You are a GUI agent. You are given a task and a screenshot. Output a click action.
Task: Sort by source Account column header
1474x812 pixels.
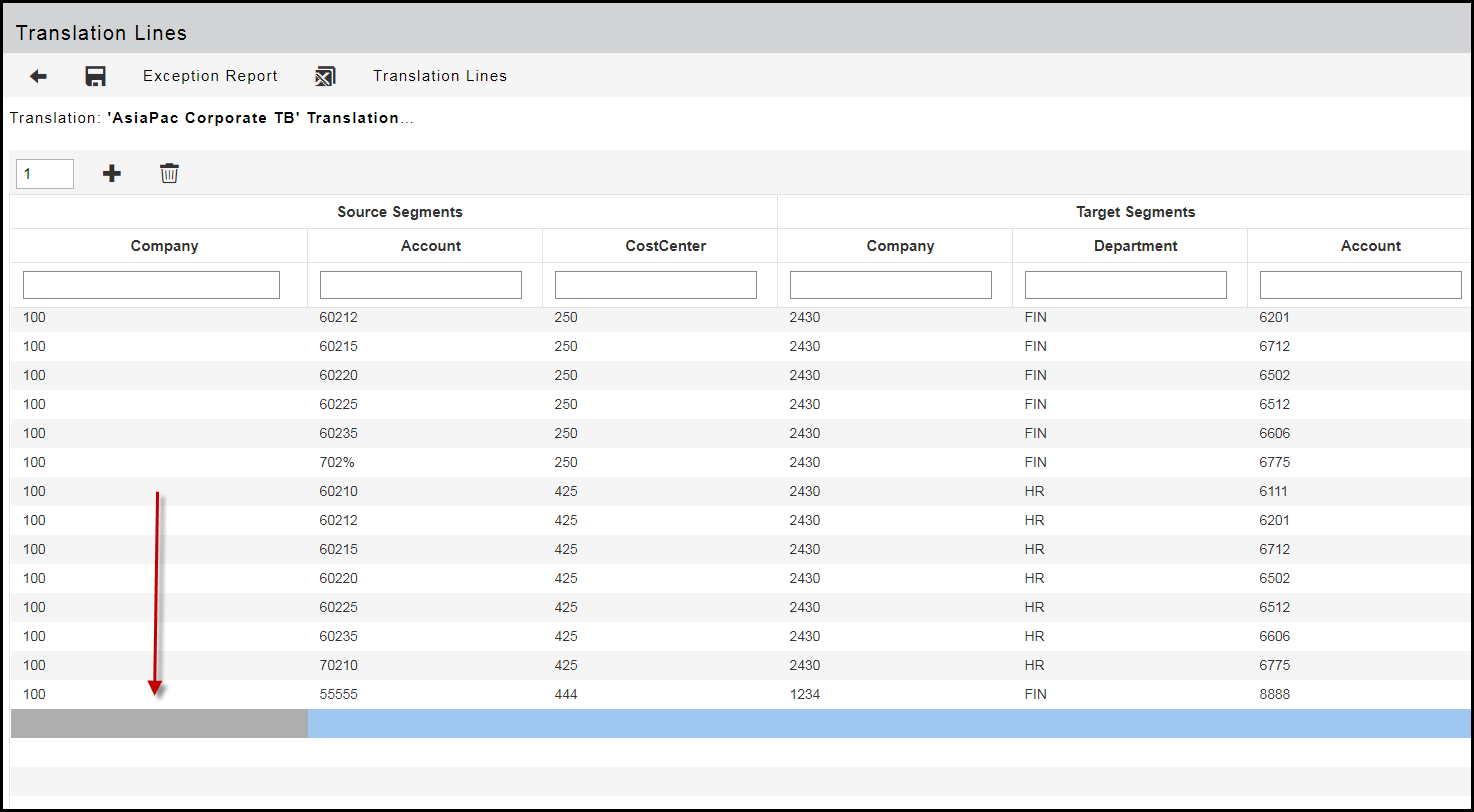tap(431, 246)
